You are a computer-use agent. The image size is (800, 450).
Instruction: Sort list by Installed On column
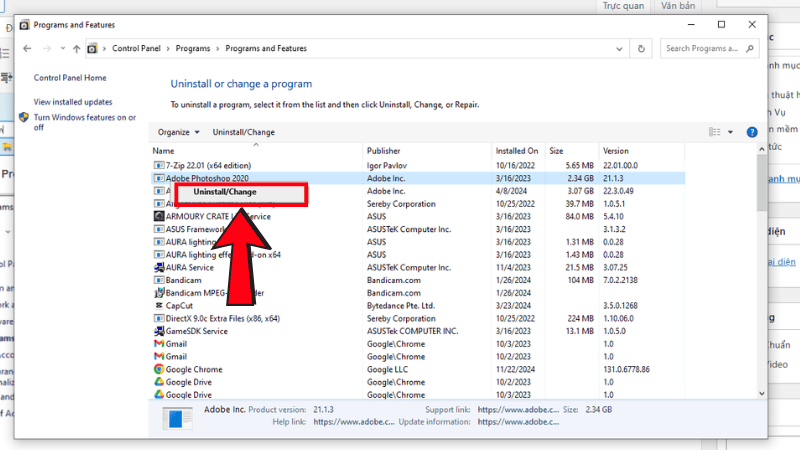point(517,151)
